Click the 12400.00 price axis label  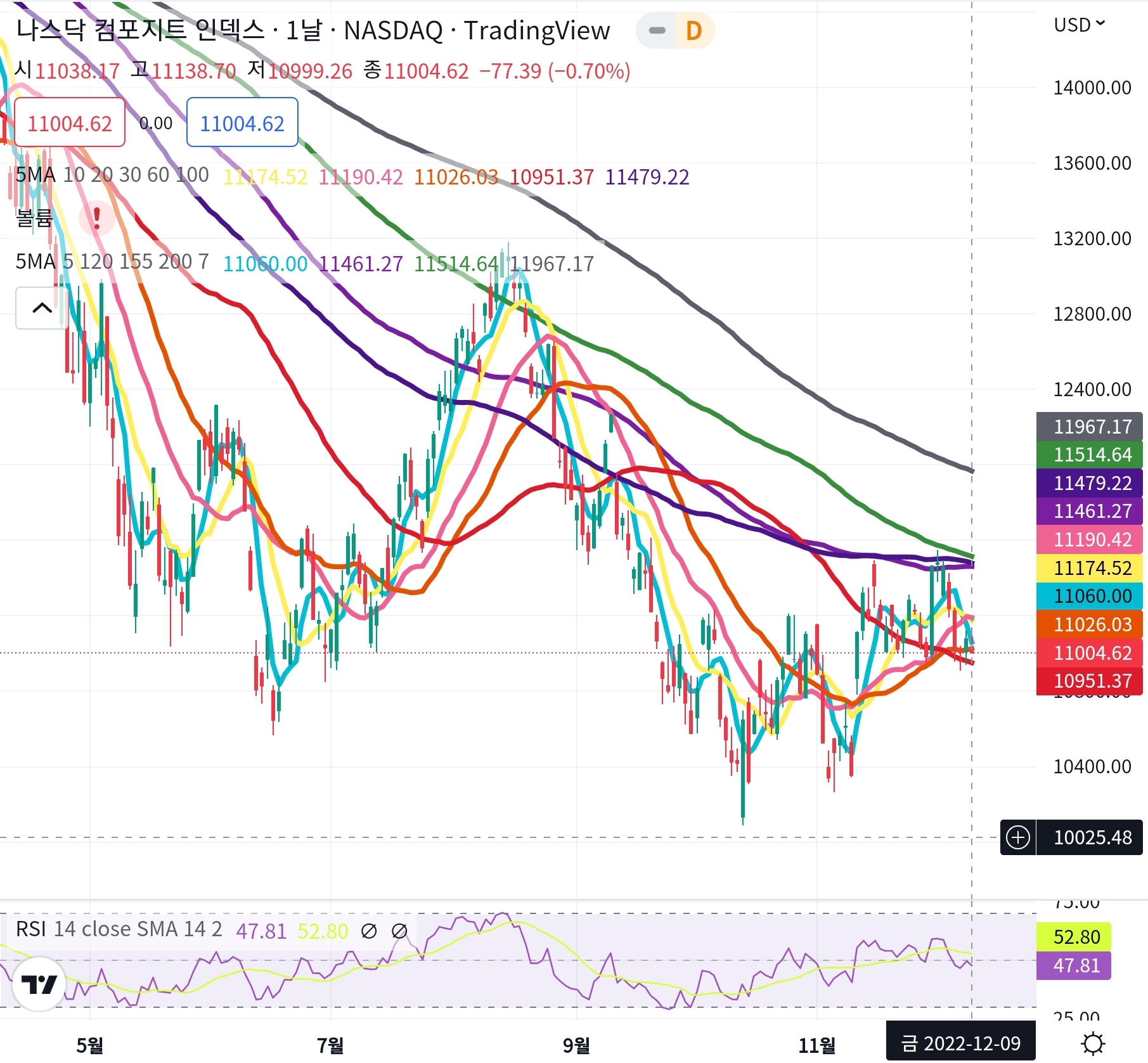coord(1092,389)
